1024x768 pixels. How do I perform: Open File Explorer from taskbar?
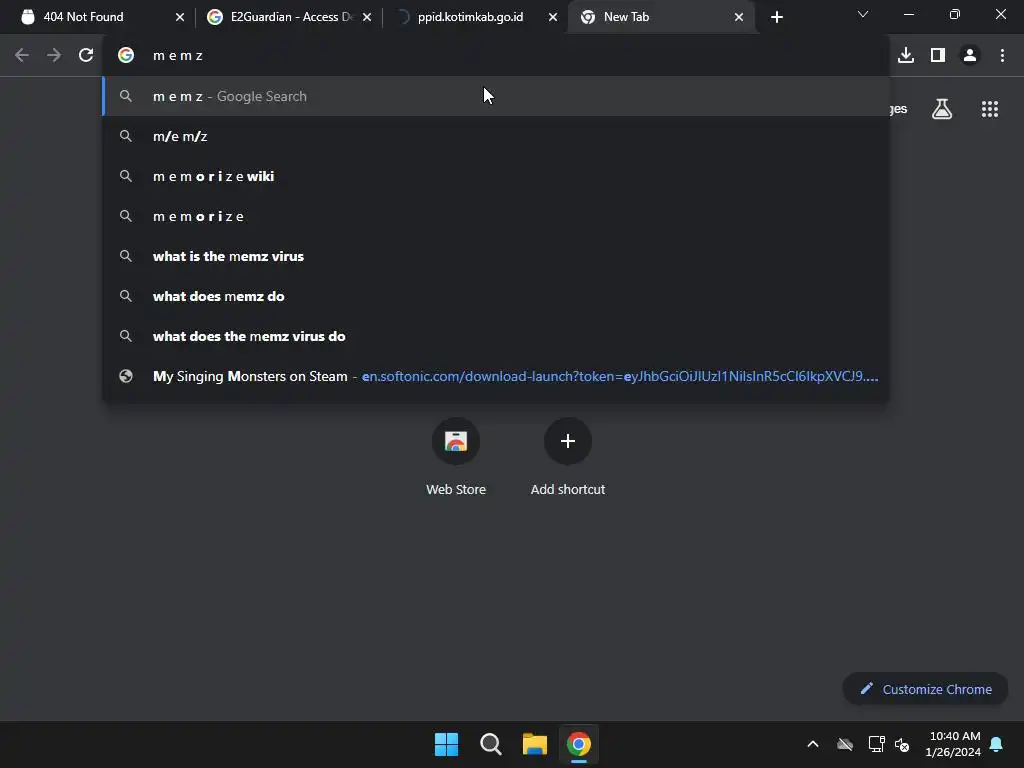point(534,744)
